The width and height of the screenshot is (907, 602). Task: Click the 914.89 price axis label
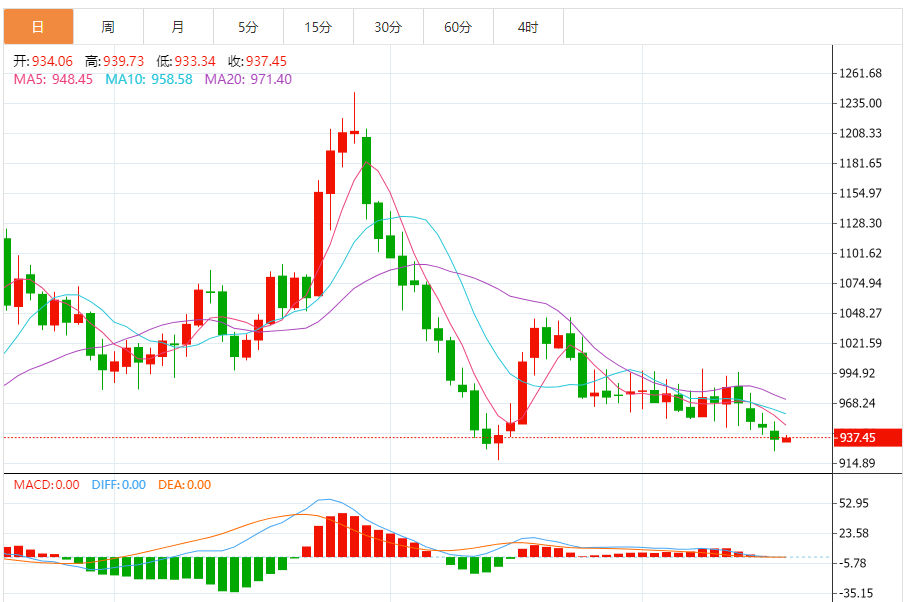(x=857, y=463)
